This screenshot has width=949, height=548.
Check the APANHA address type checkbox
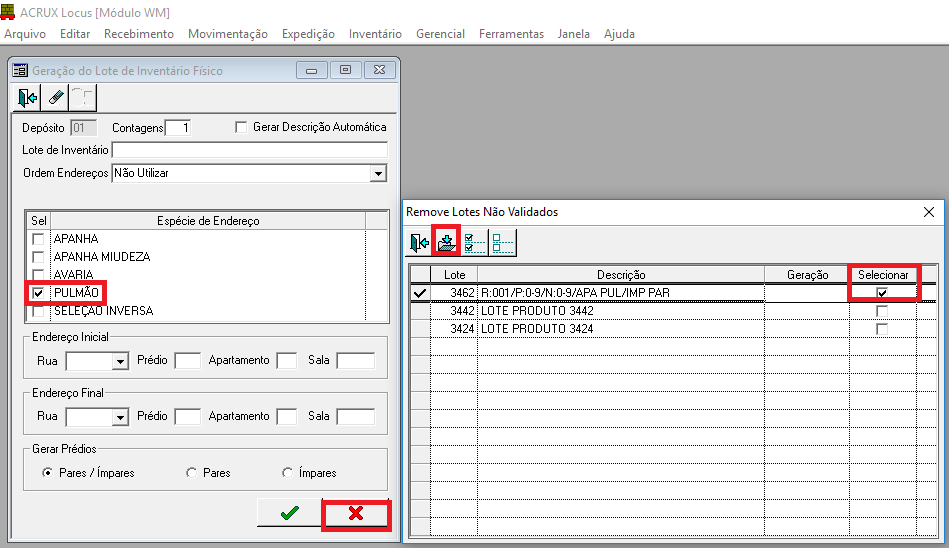click(38, 239)
